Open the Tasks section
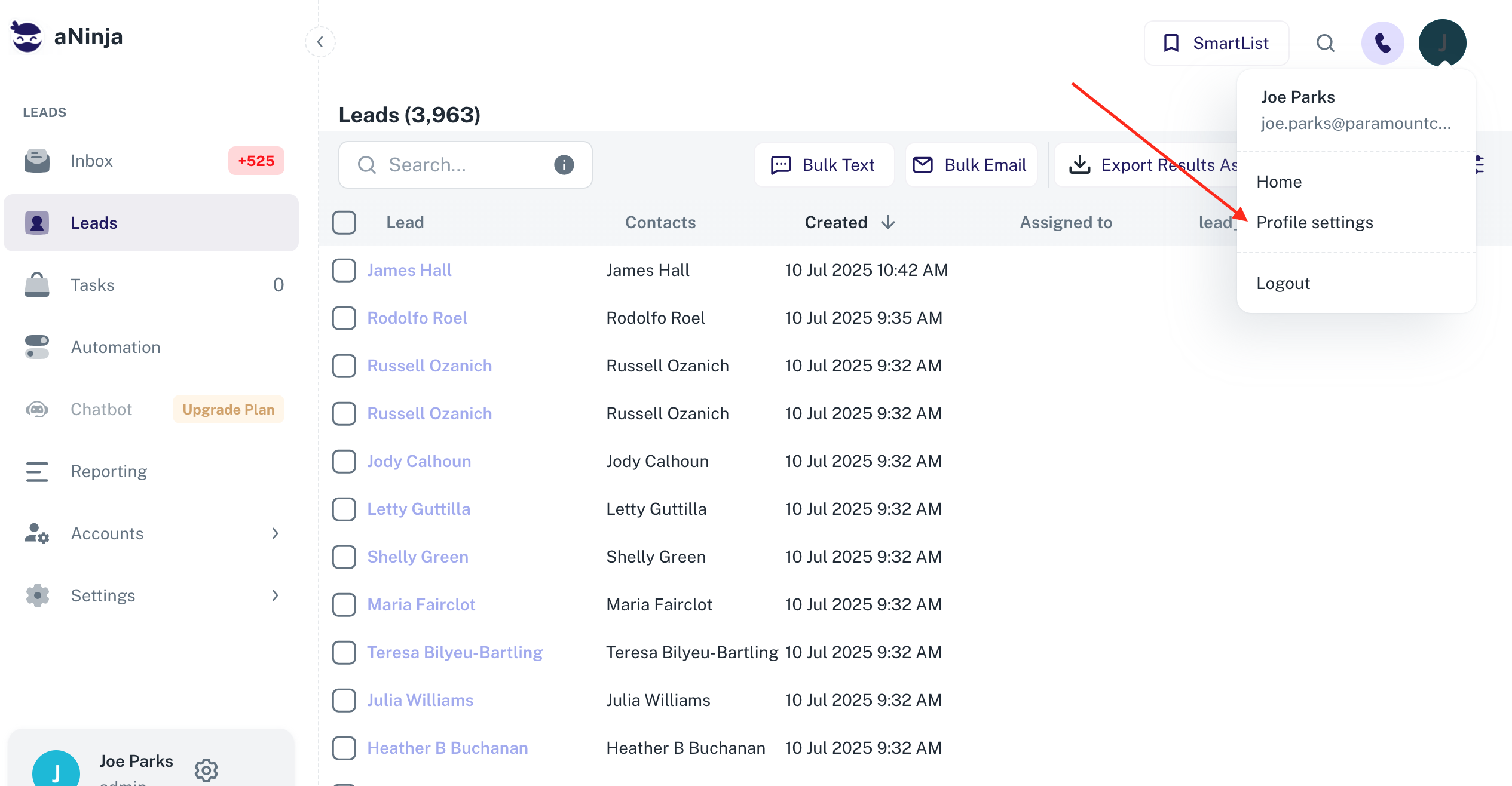The image size is (1512, 786). (x=92, y=285)
